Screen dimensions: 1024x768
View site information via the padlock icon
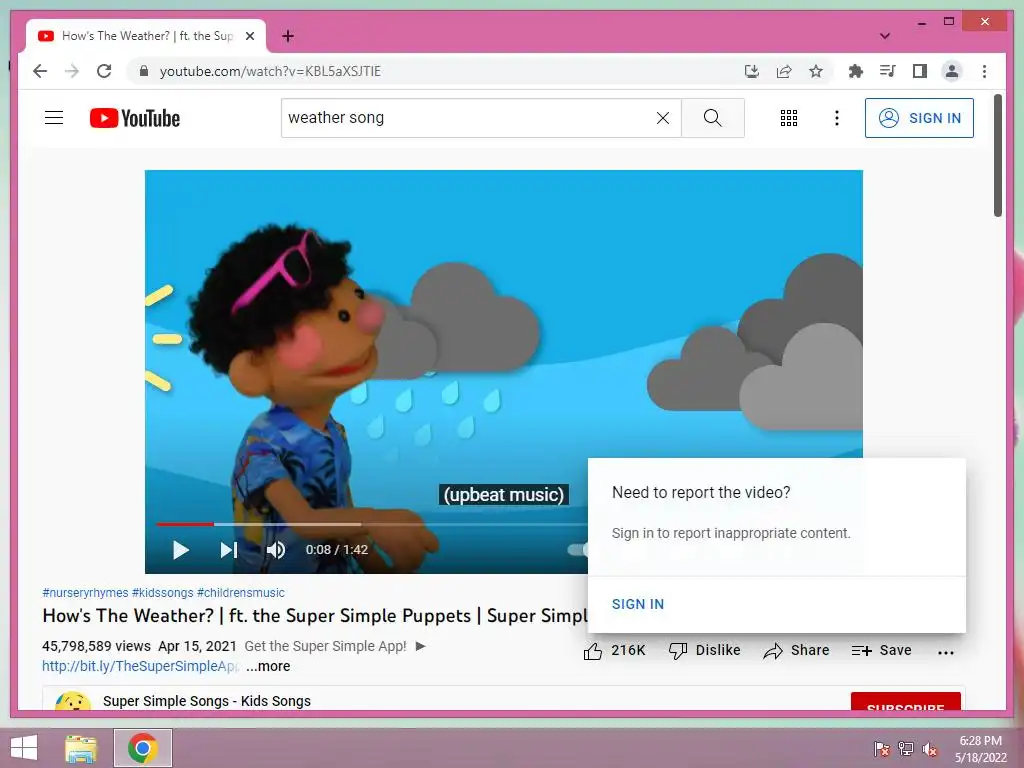144,71
